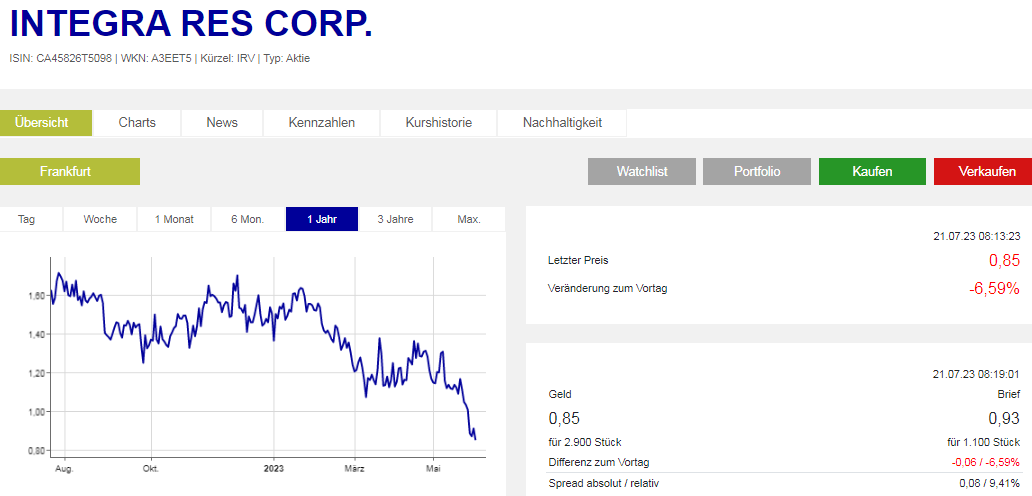Click the 1,00 y-axis label
The image size is (1032, 496).
tap(35, 412)
